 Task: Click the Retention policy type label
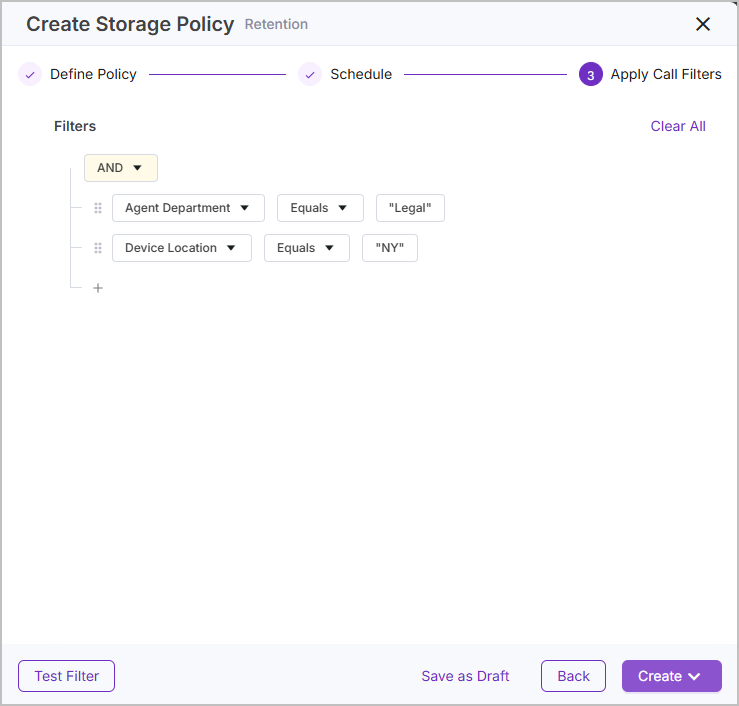[276, 24]
